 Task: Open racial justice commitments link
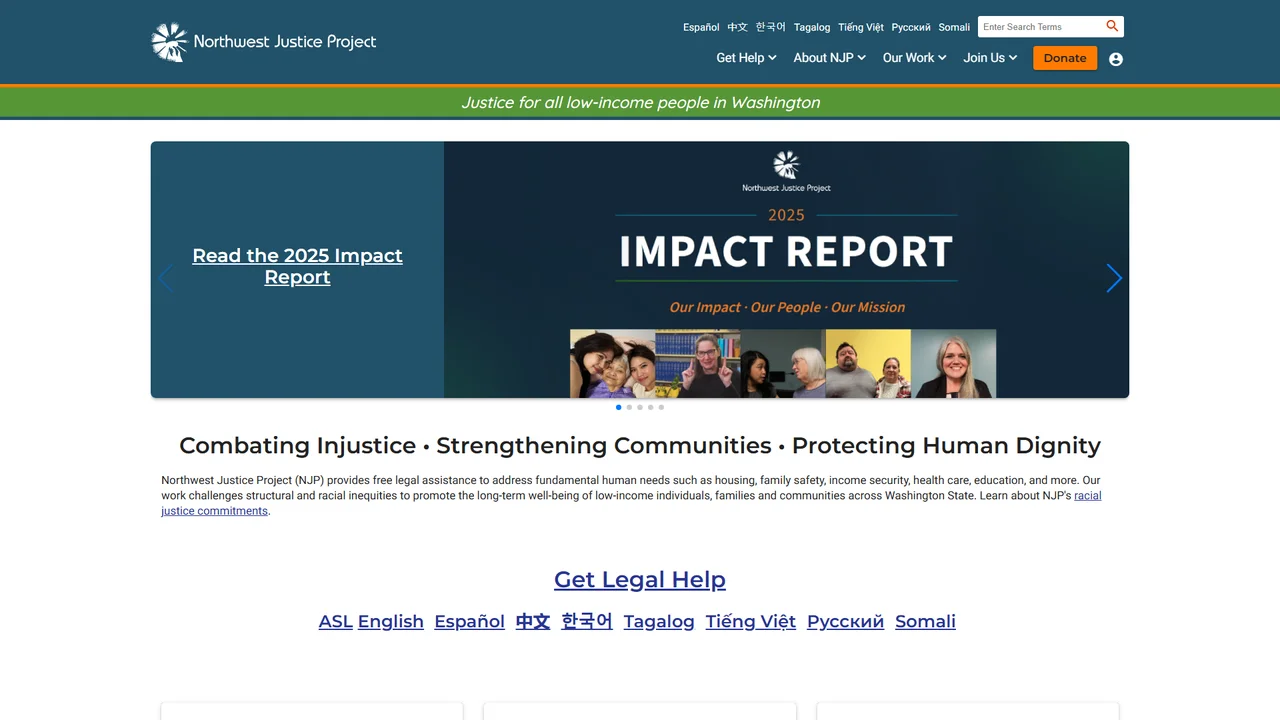(631, 503)
